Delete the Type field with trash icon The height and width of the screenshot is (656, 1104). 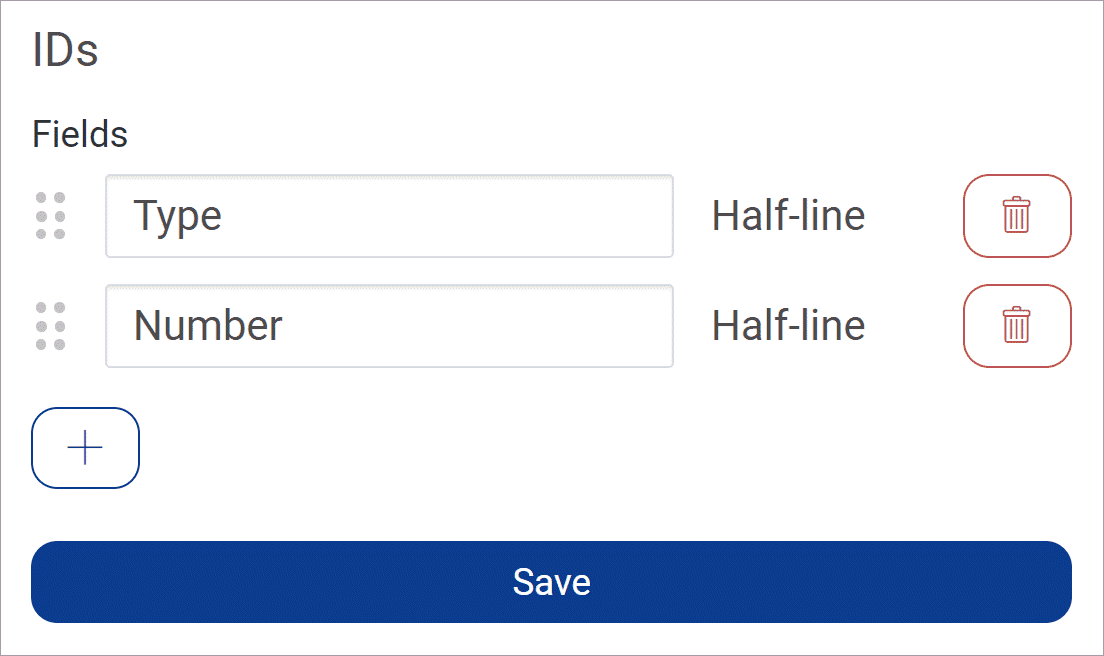[1017, 215]
